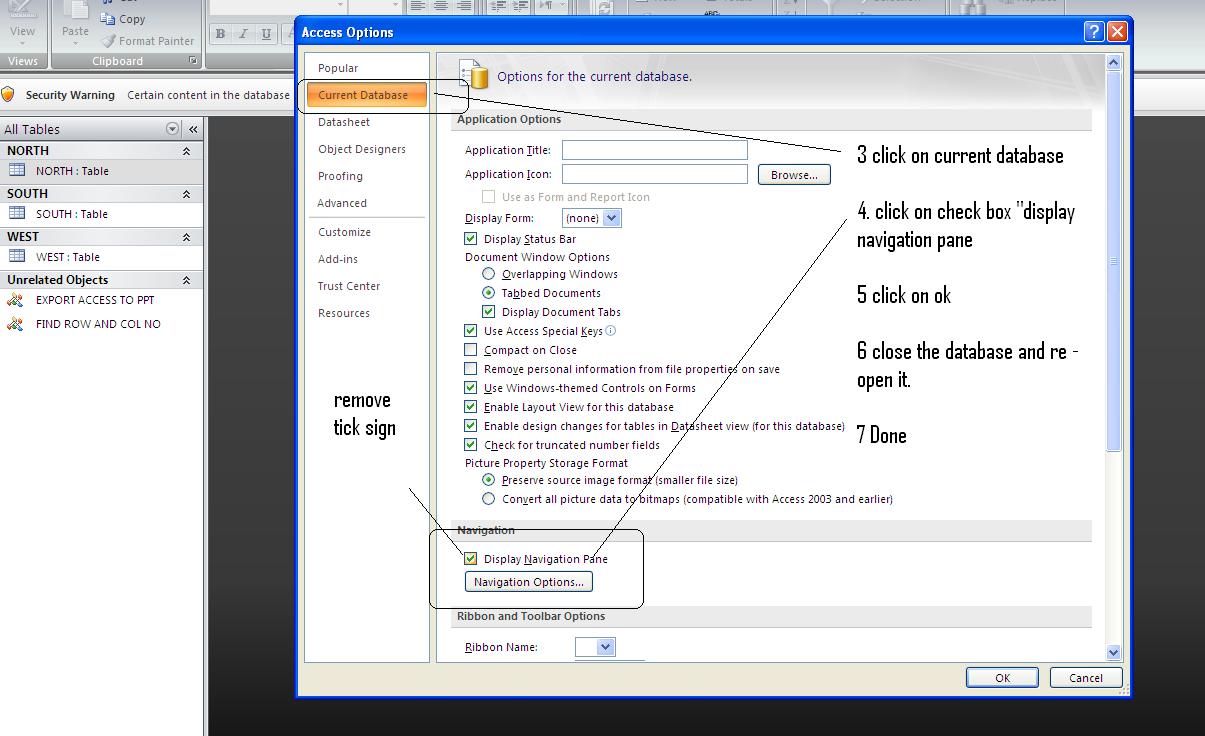Click the Help question mark on Access Options

(x=1092, y=31)
